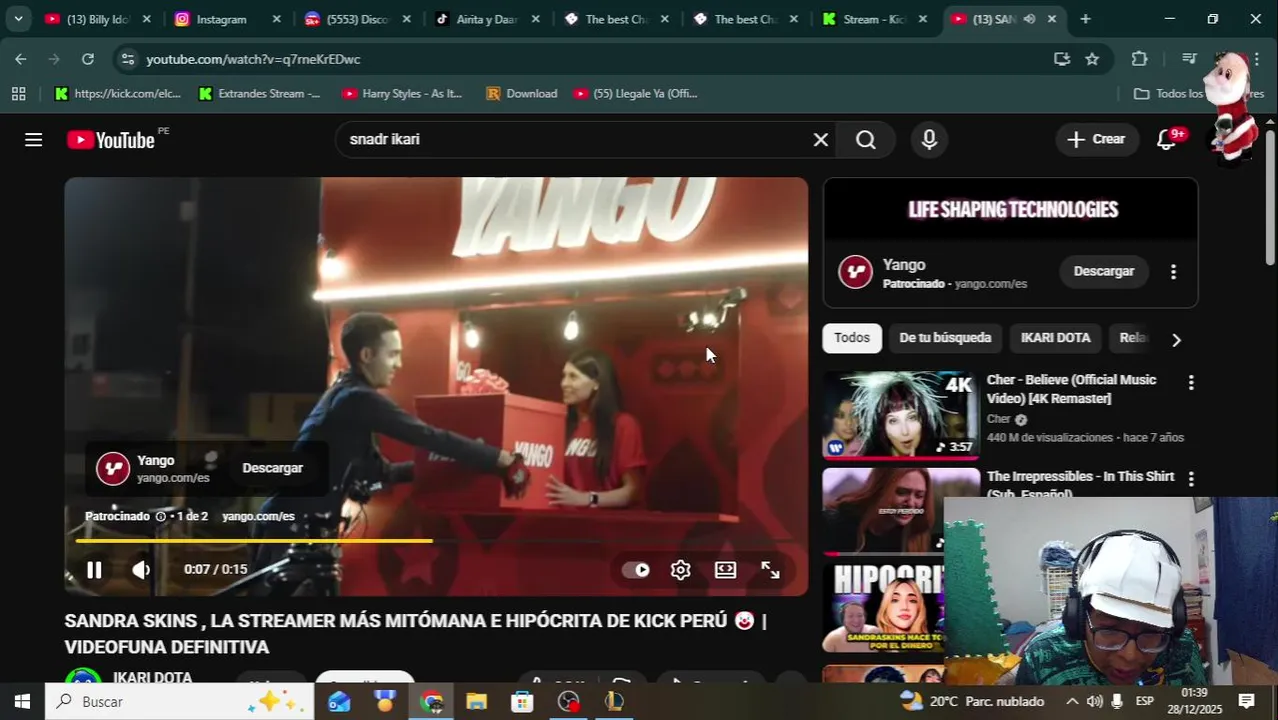Image resolution: width=1278 pixels, height=720 pixels.
Task: Close the Instagram tab
Action: [x=277, y=19]
